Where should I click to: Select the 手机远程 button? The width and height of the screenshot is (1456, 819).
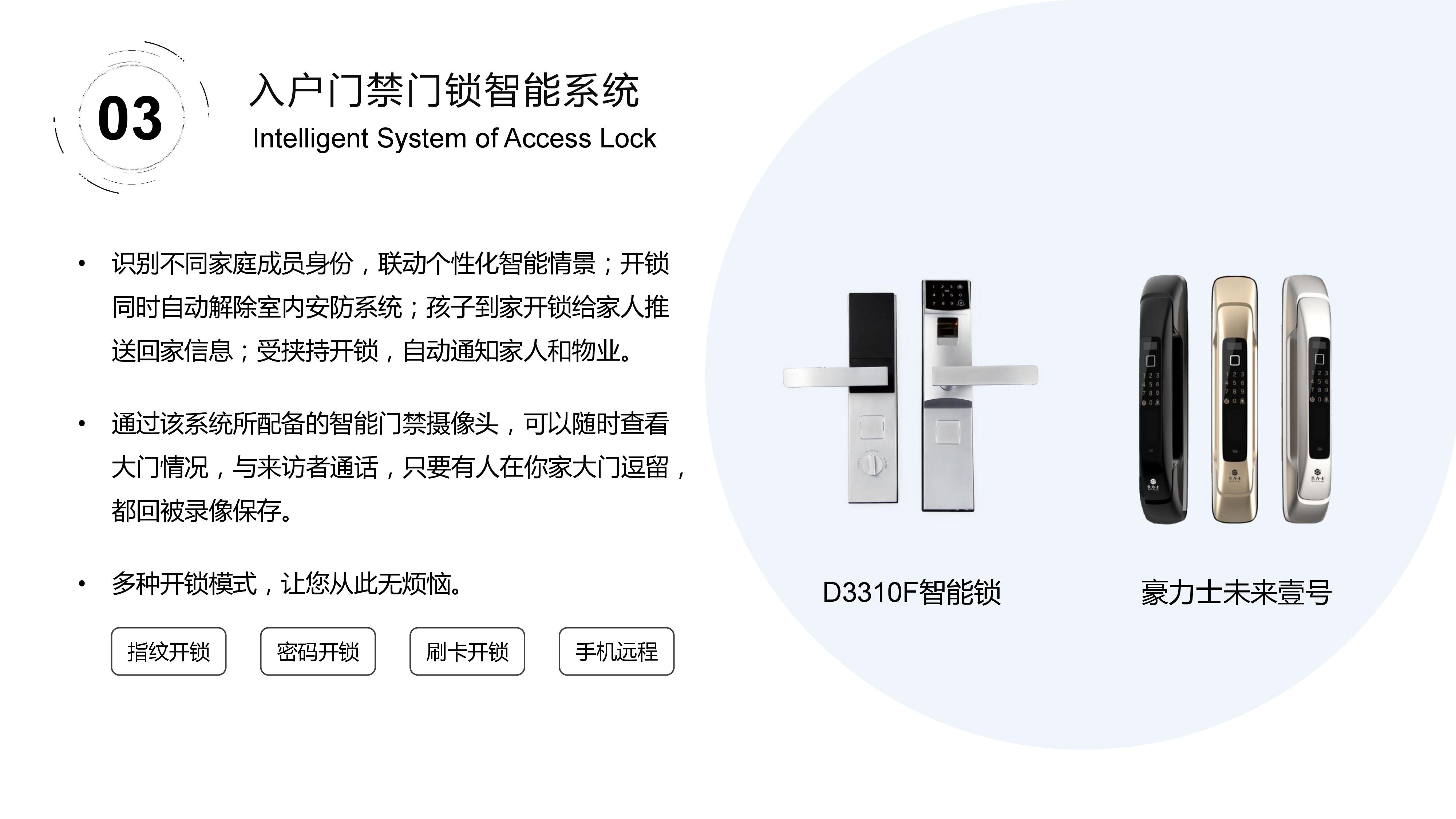click(x=616, y=651)
